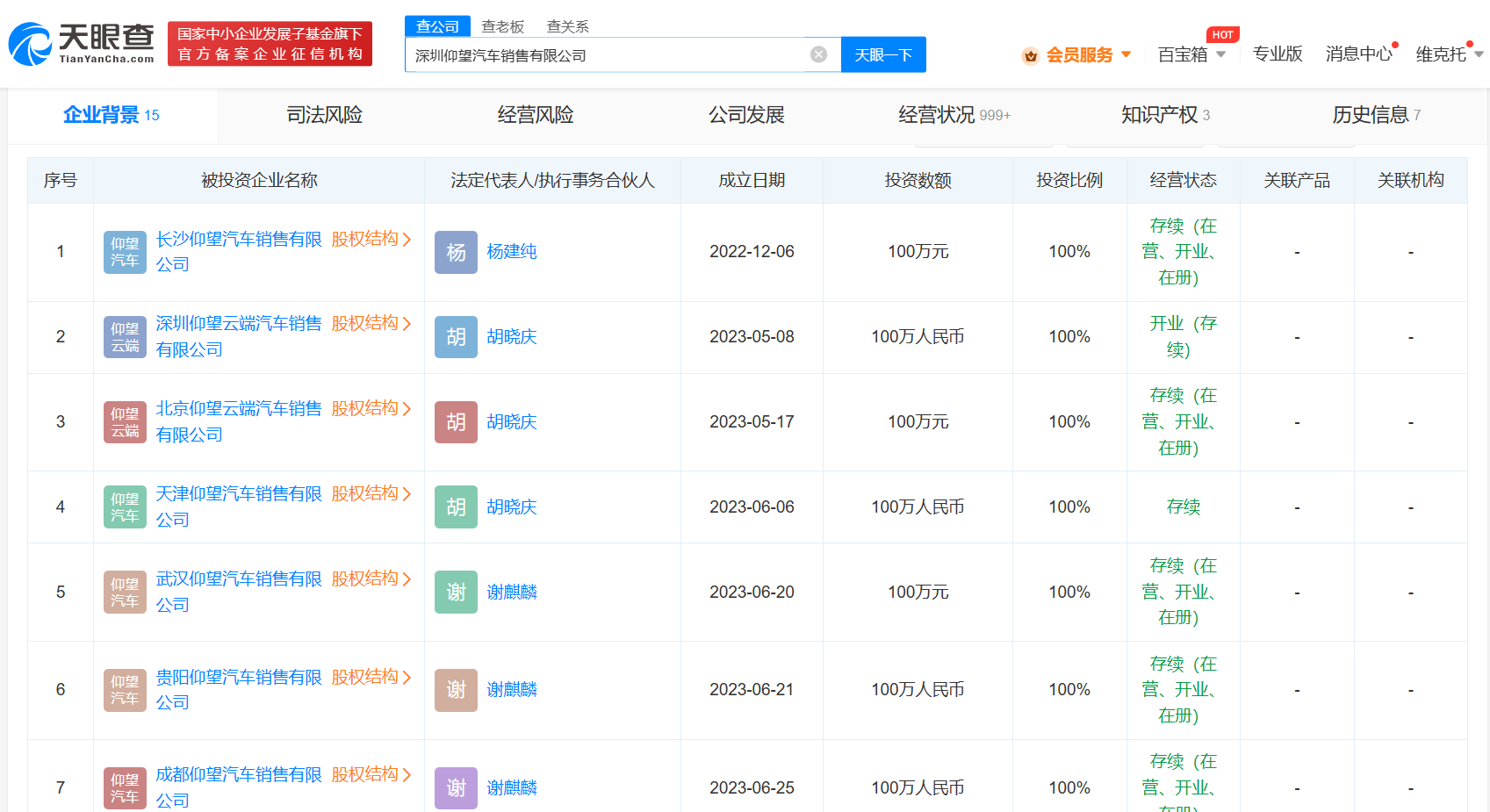1490x812 pixels.
Task: Click the 胡 avatar in the 天津仰望汽车 row
Action: pyautogui.click(x=456, y=507)
